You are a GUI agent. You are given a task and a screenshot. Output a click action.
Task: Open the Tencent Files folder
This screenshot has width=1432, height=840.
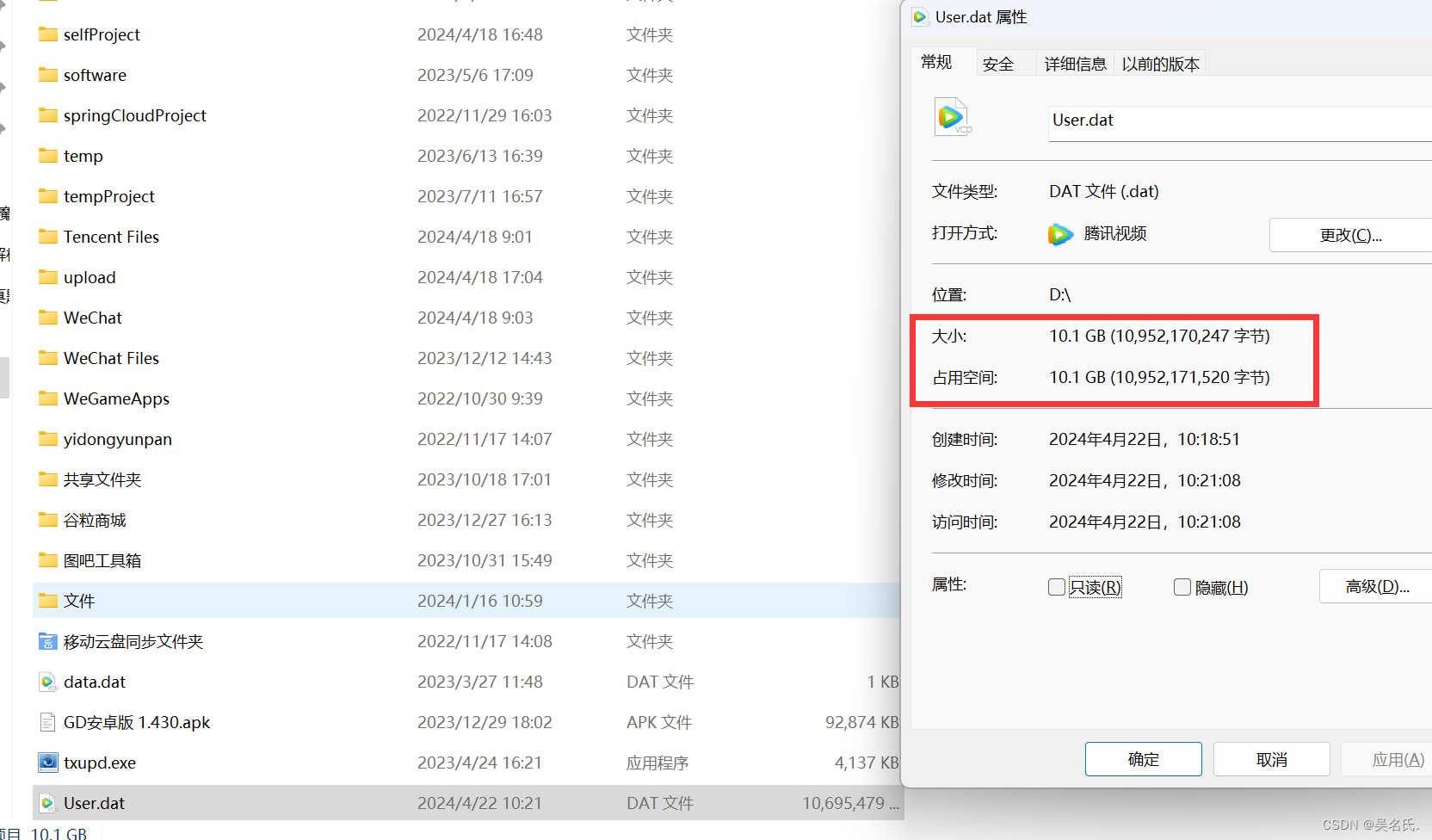coord(111,236)
